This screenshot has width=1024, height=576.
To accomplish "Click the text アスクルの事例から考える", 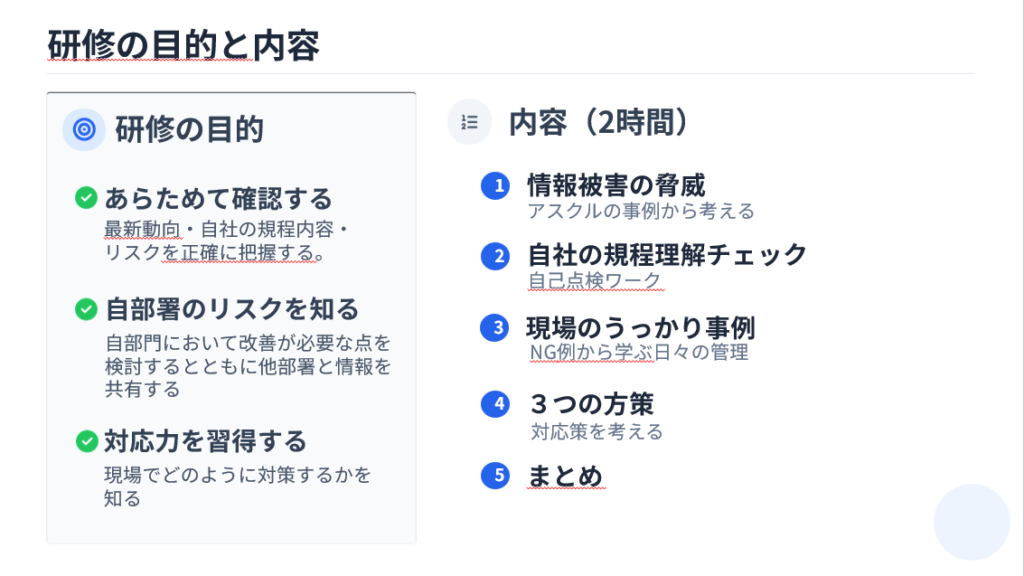I will [x=641, y=211].
